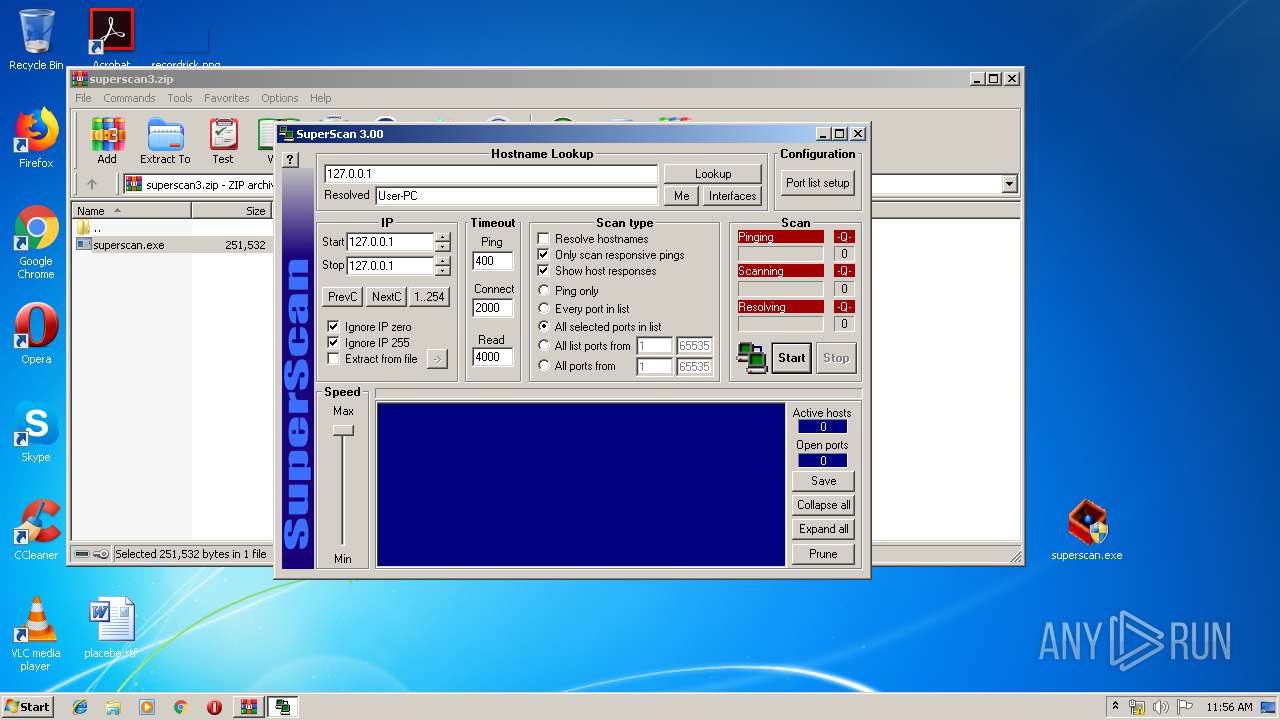Click WinRAR Test archive icon
Image resolution: width=1280 pixels, height=720 pixels.
pos(223,140)
